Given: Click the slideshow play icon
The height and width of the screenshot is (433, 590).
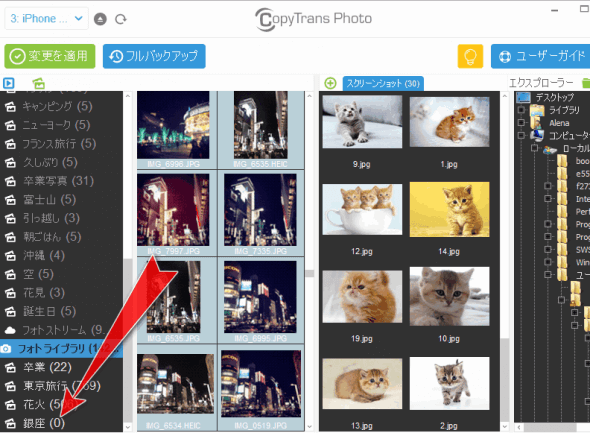Looking at the screenshot, I should pos(9,83).
